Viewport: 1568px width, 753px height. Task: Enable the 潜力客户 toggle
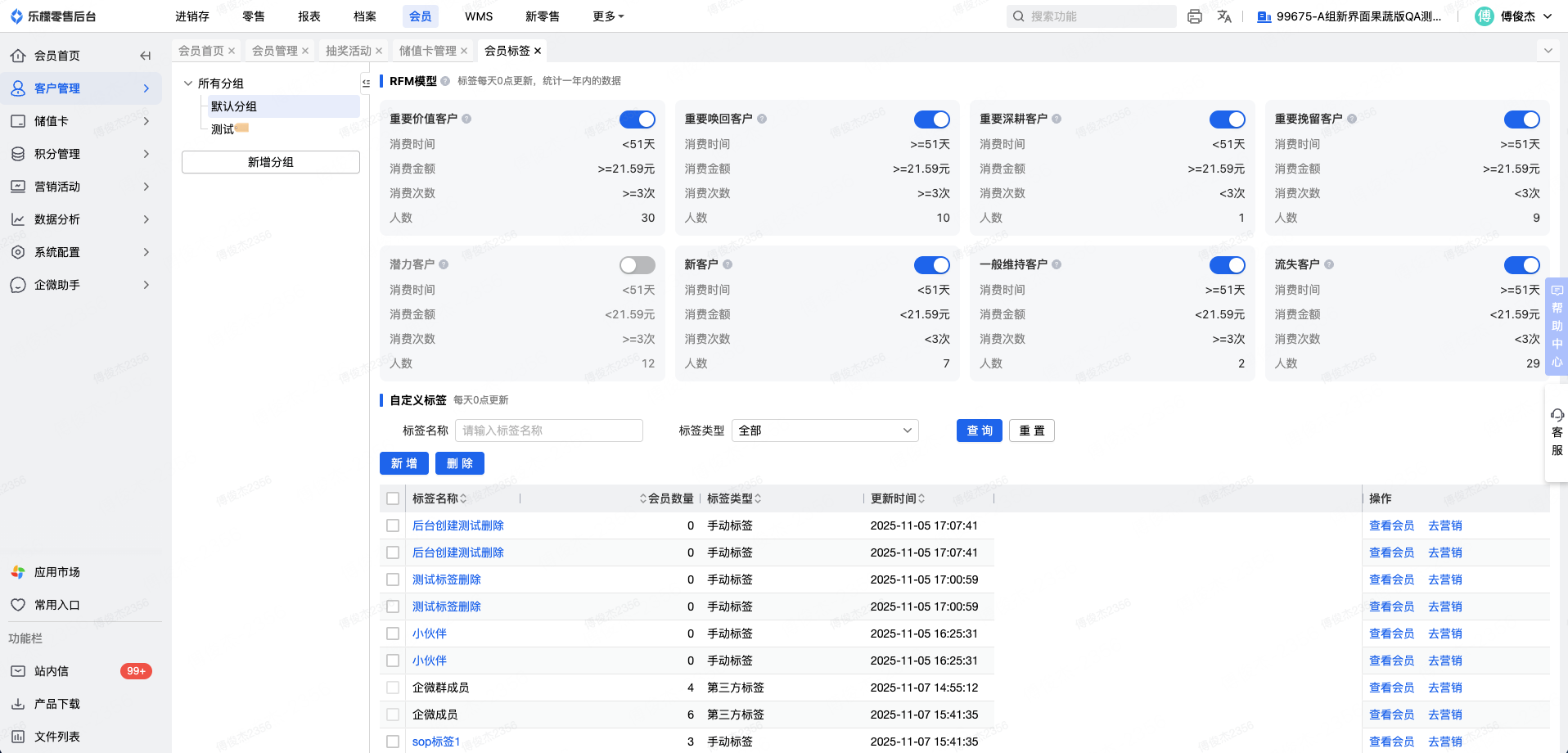638,265
